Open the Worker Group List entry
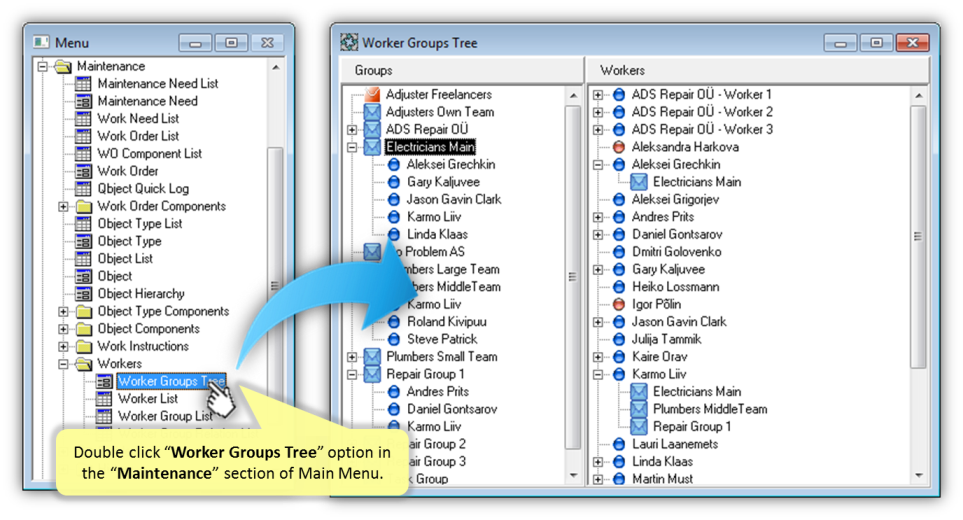The width and height of the screenshot is (963, 520). pyautogui.click(x=165, y=416)
